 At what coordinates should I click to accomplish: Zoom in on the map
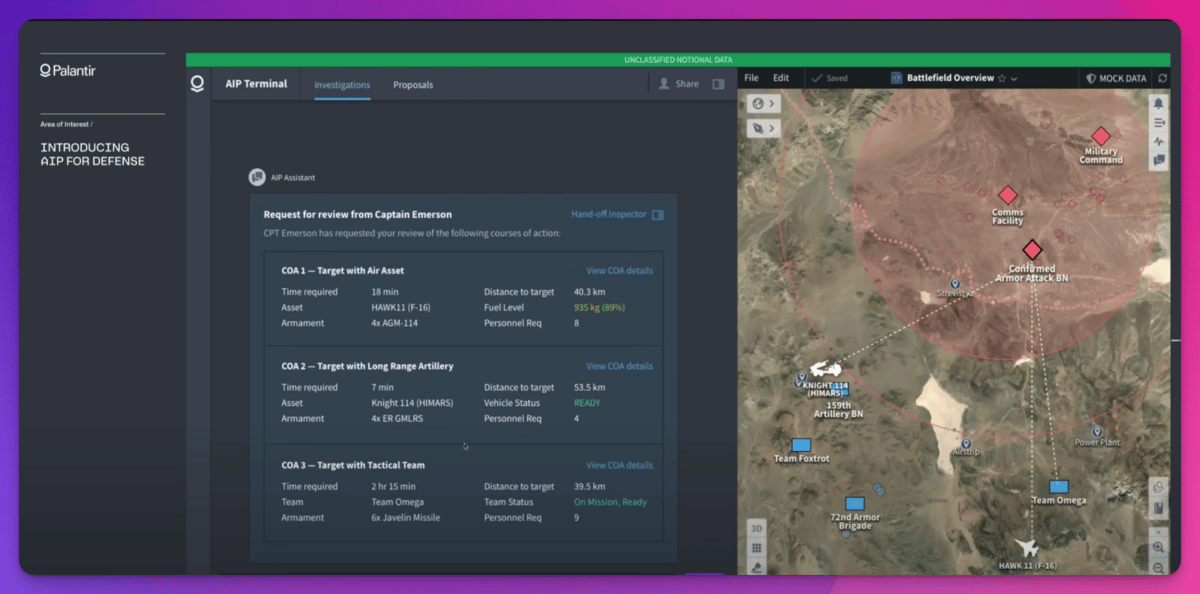[1158, 548]
